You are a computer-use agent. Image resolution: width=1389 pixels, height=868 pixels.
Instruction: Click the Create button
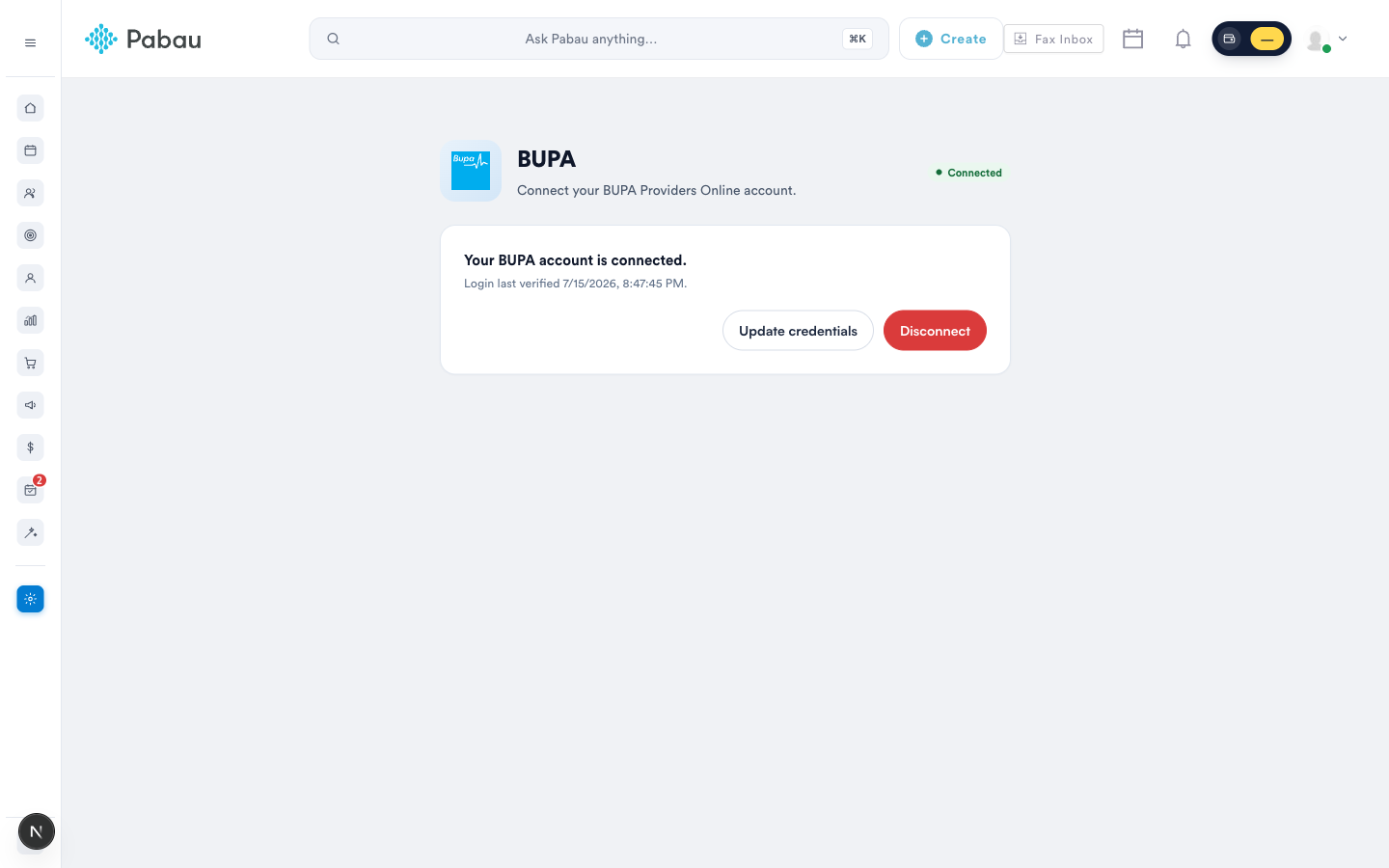[950, 39]
